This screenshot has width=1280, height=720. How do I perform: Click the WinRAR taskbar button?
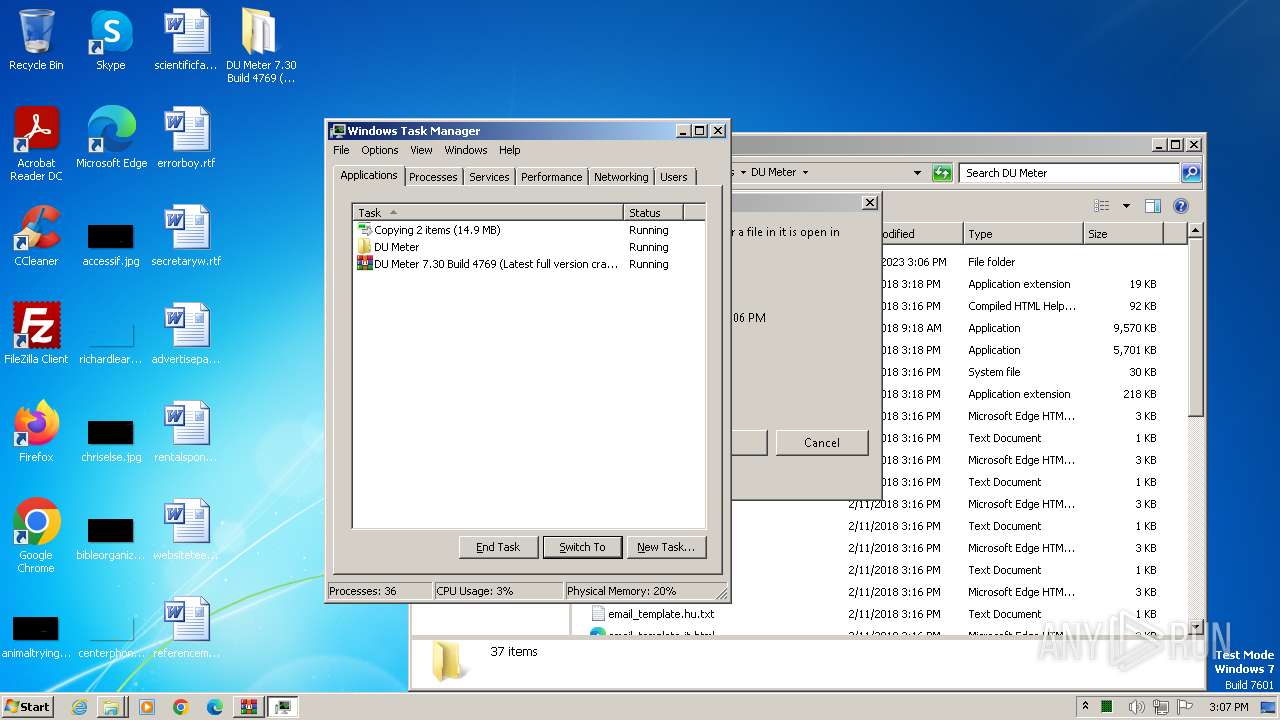point(248,707)
